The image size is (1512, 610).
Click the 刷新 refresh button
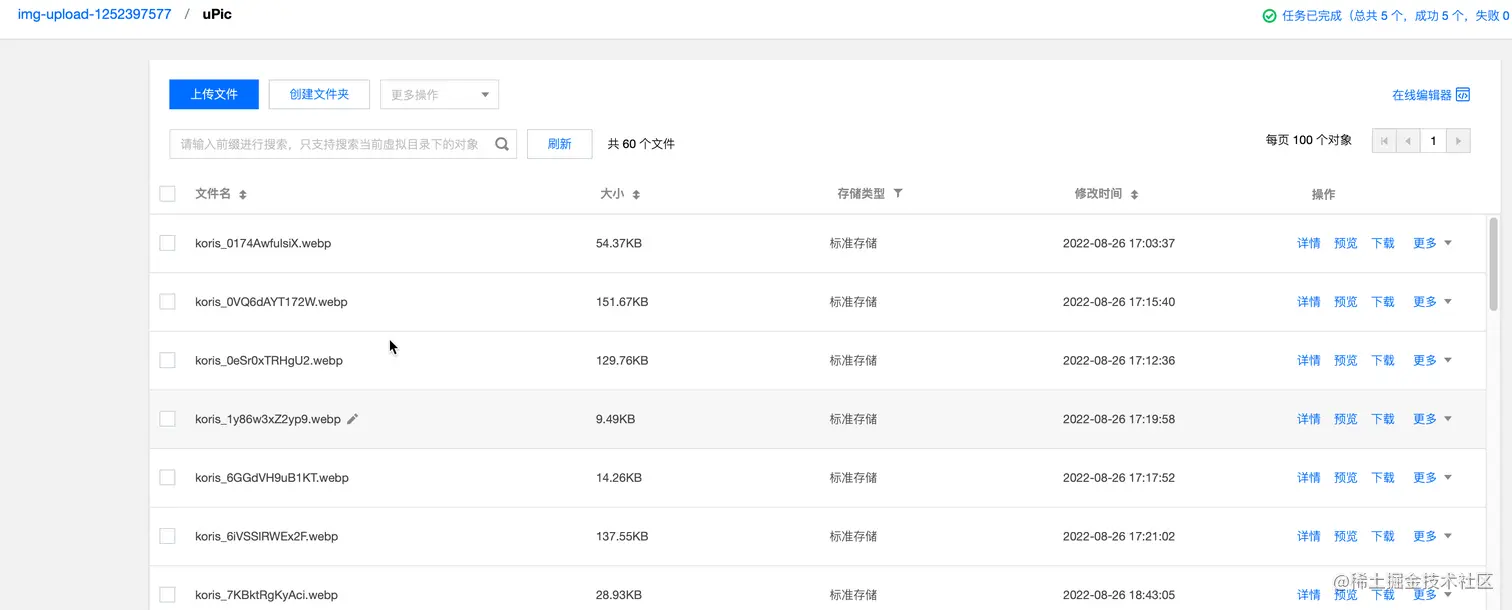(x=559, y=144)
